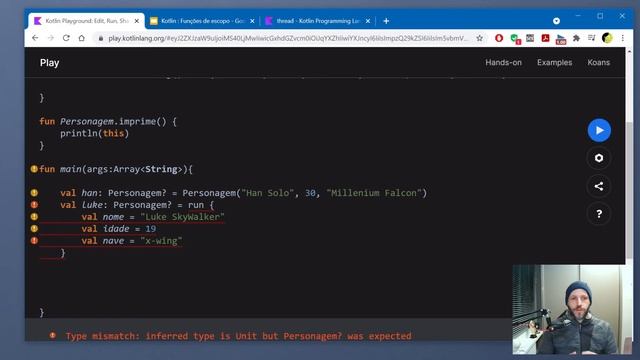Open the browser home page icon
640x360 pixels.
point(82,38)
